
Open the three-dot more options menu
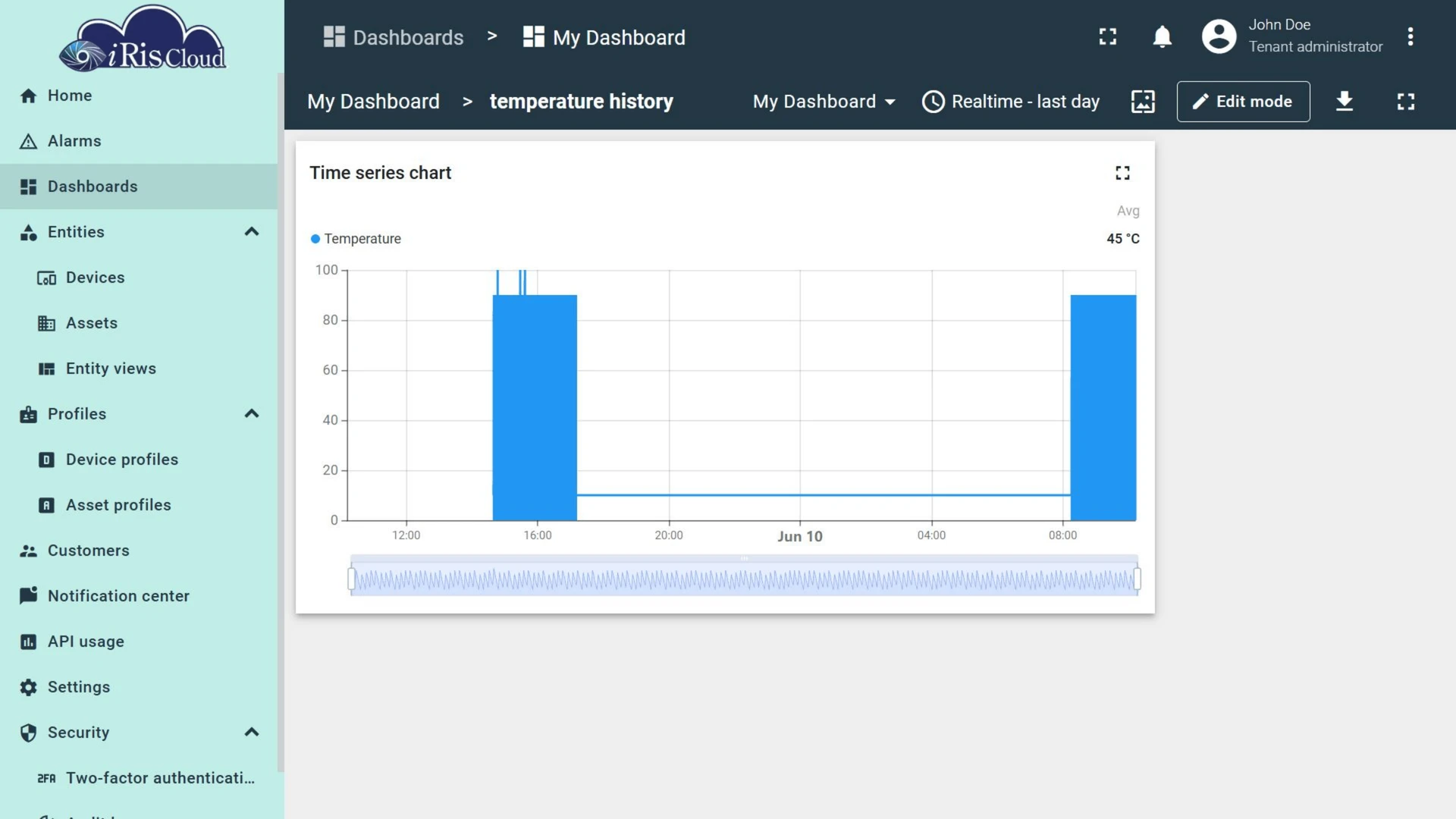(1410, 36)
